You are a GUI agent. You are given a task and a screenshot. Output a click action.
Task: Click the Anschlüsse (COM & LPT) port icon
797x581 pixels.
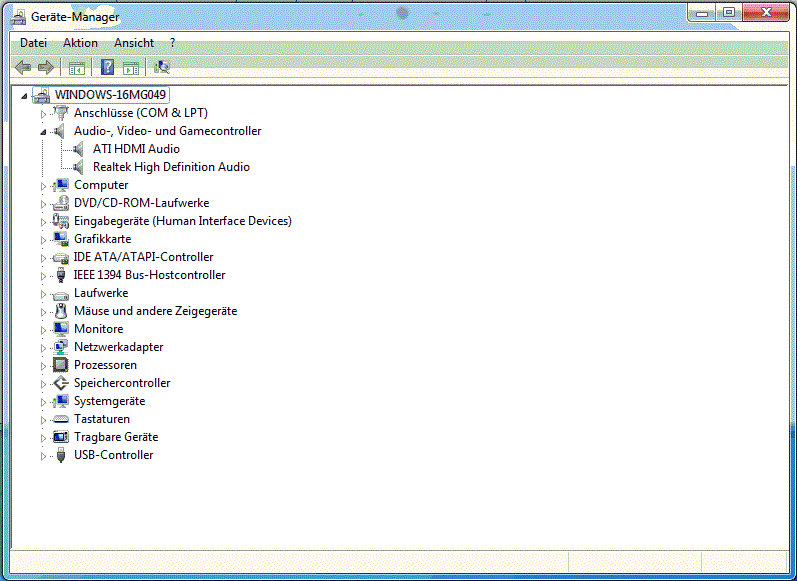61,113
